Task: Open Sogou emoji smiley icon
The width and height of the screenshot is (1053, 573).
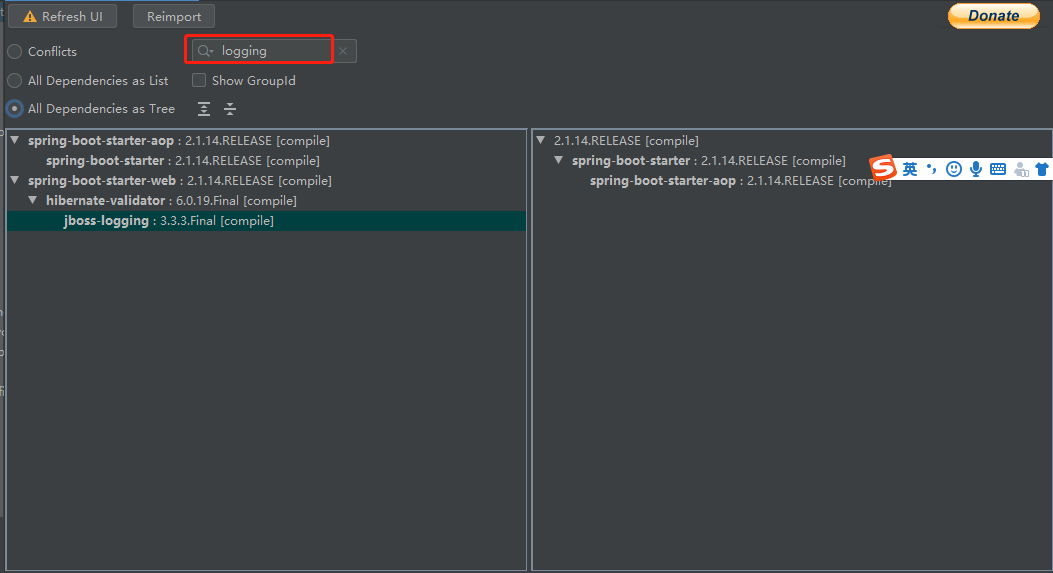Action: pyautogui.click(x=954, y=169)
